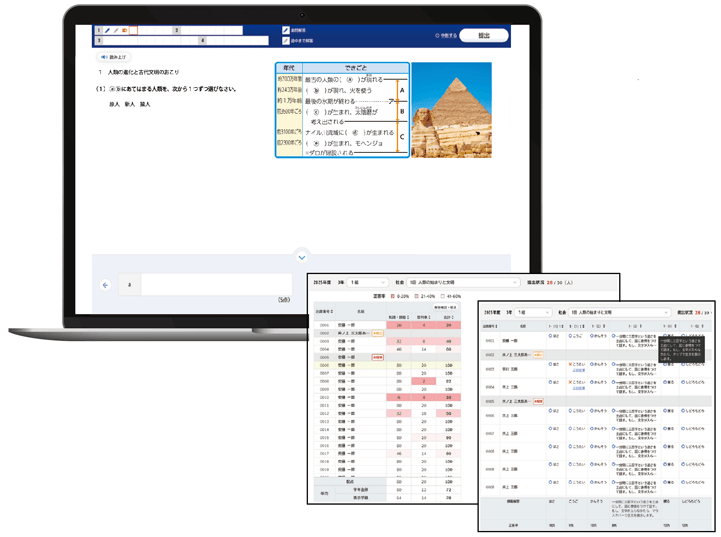Select the radio option left of 提出 button
This screenshot has height=537, width=721.
437,36
